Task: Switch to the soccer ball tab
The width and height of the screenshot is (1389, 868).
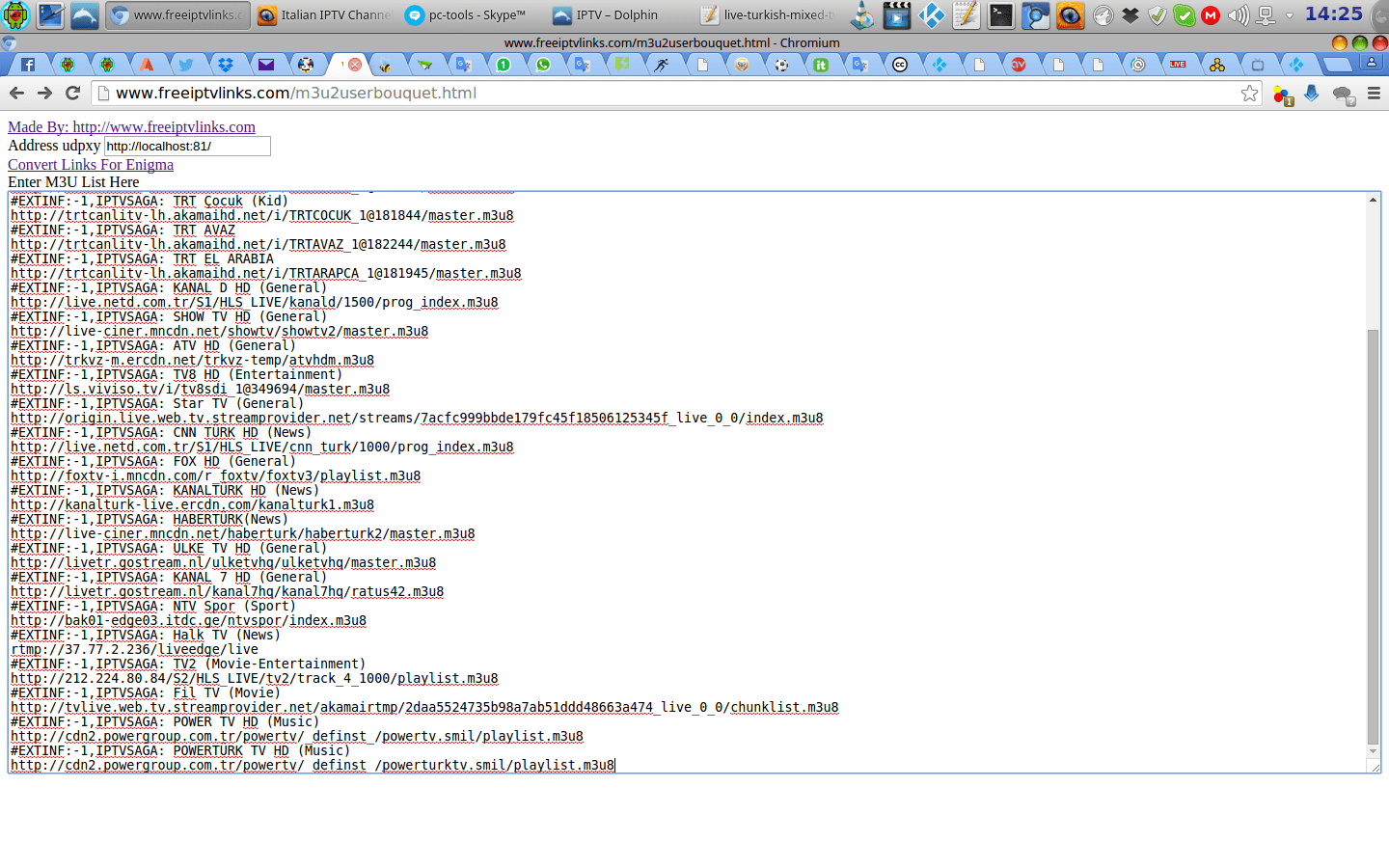Action: pyautogui.click(x=781, y=65)
